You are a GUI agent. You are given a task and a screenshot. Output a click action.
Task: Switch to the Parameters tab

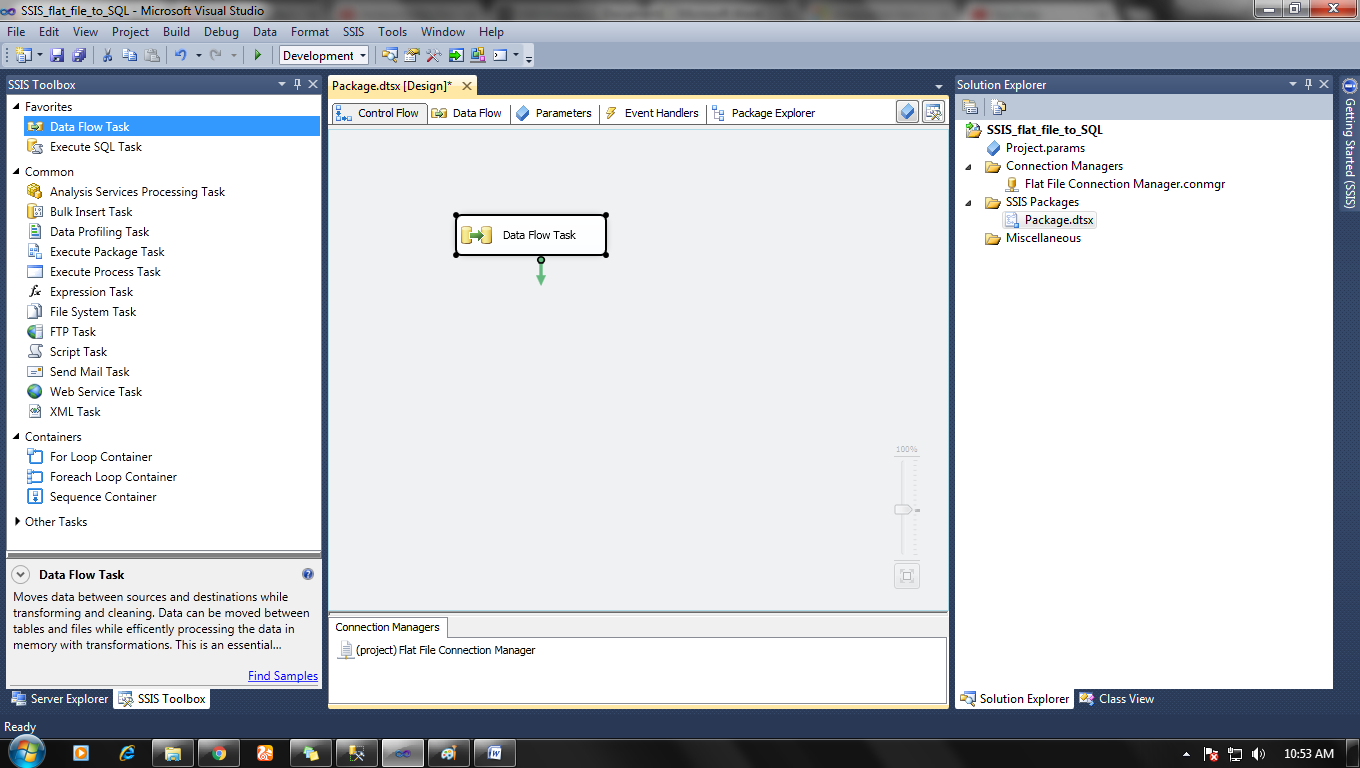tap(553, 113)
